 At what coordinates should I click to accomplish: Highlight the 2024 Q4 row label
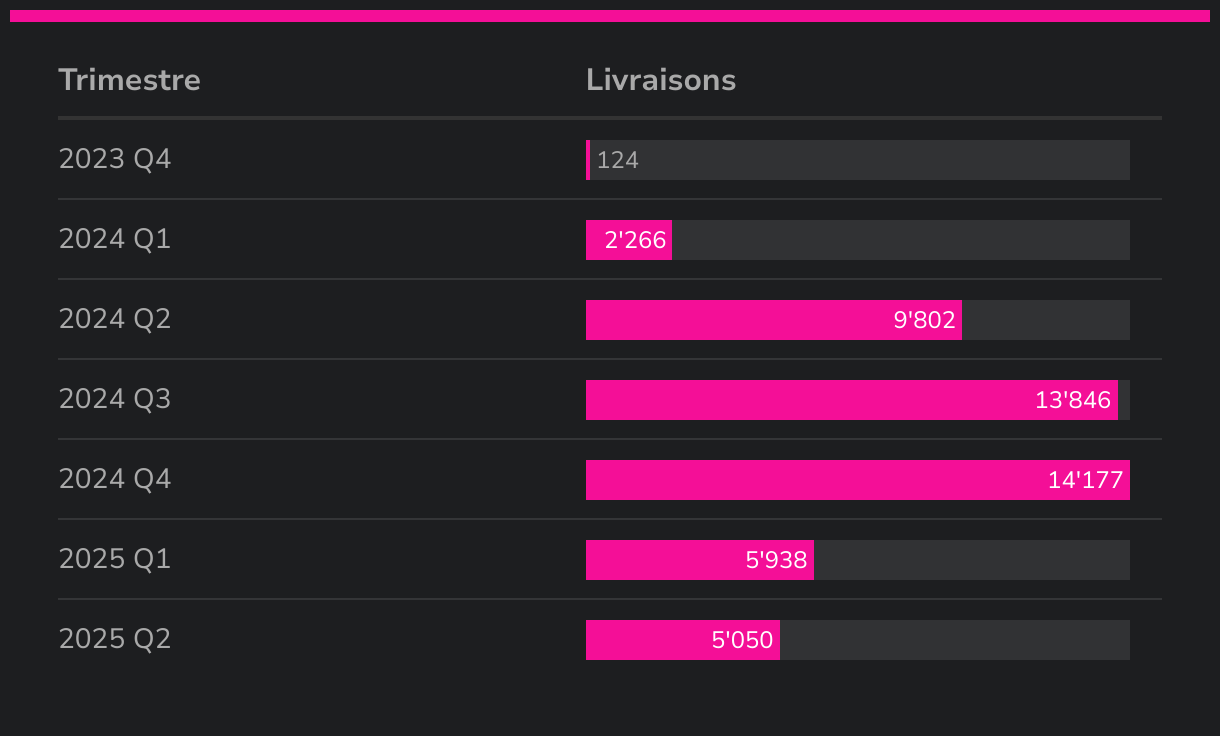(x=115, y=479)
